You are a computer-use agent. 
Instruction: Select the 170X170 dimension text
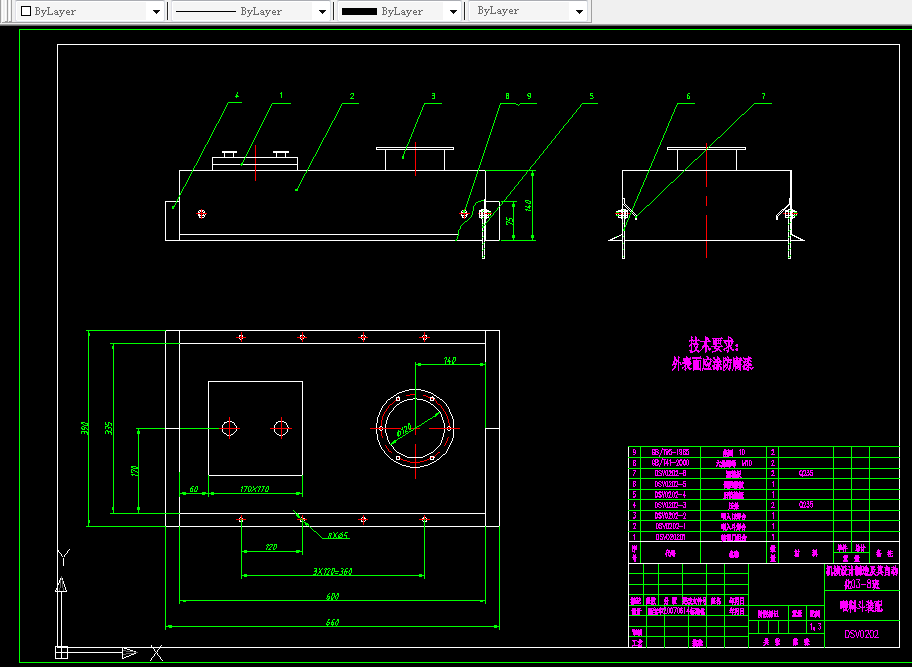pos(255,489)
